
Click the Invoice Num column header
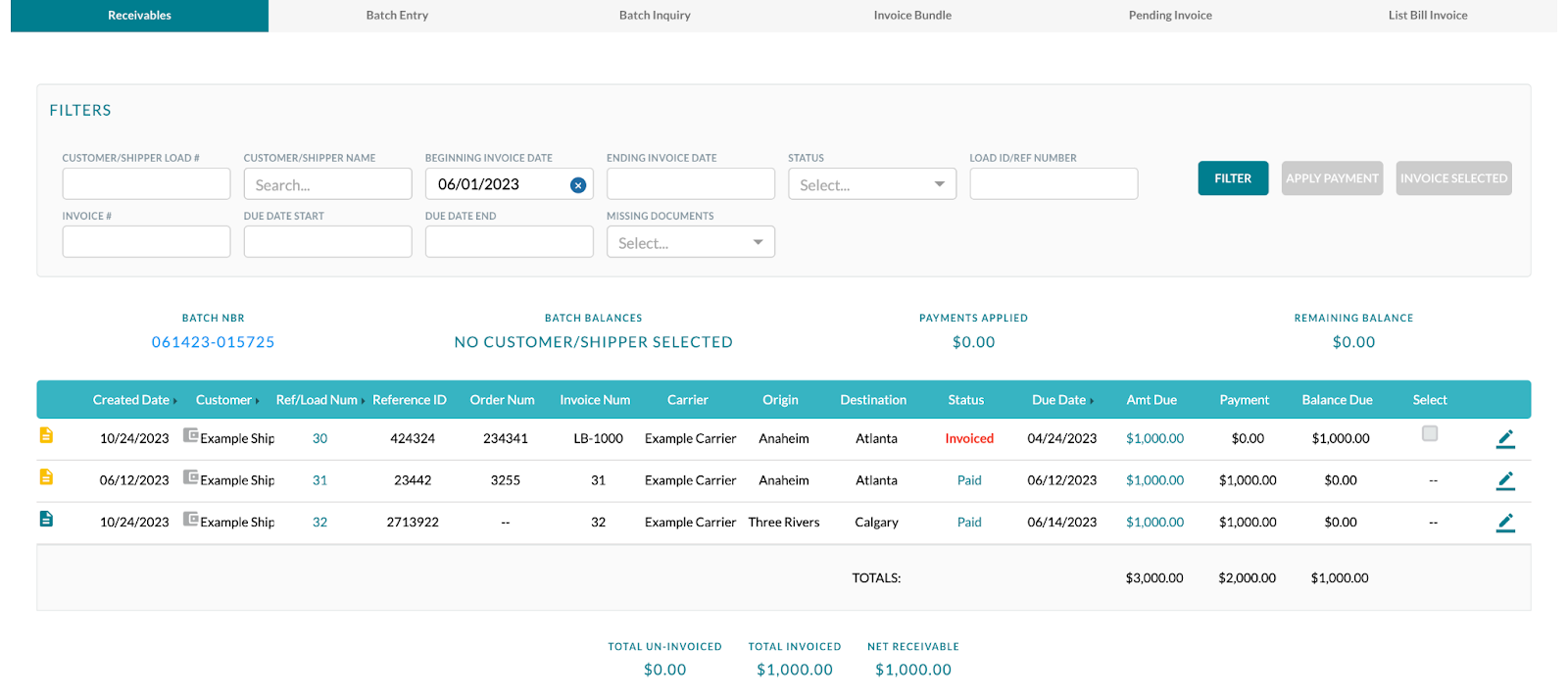tap(595, 400)
